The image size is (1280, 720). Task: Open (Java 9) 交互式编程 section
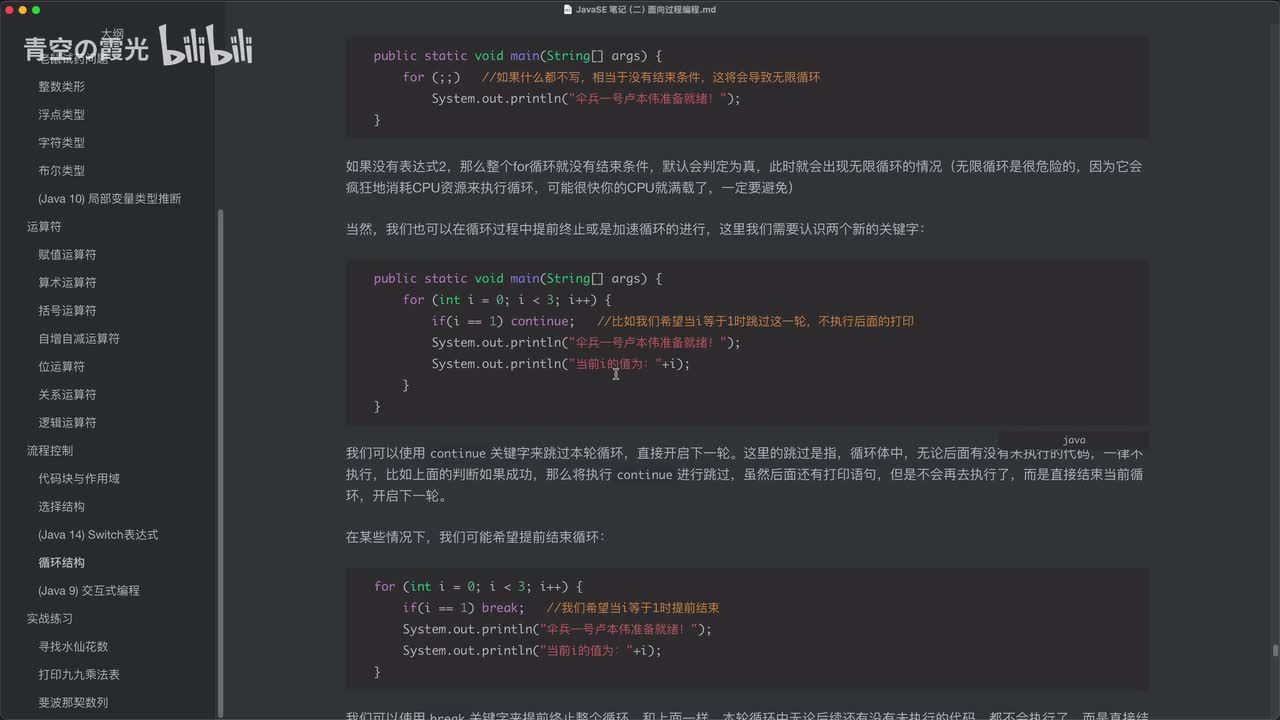click(89, 591)
